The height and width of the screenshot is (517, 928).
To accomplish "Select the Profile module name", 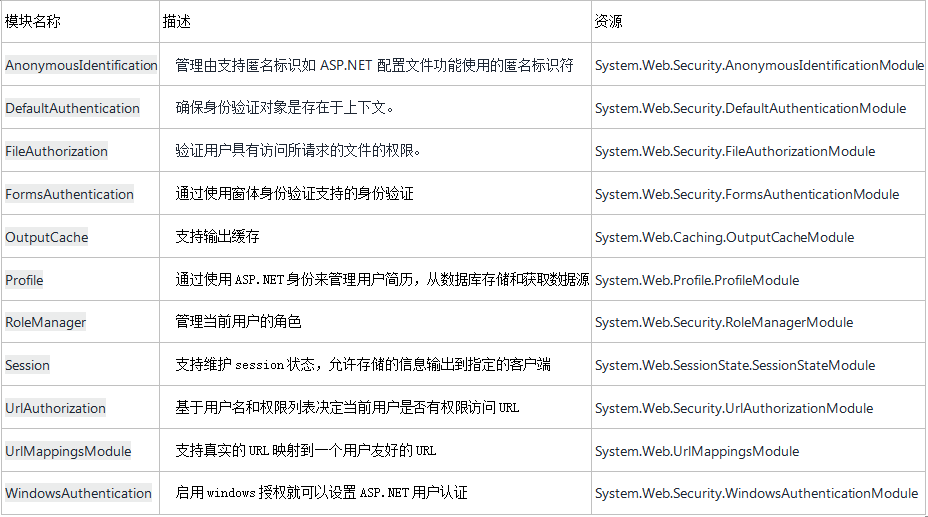I will (24, 280).
